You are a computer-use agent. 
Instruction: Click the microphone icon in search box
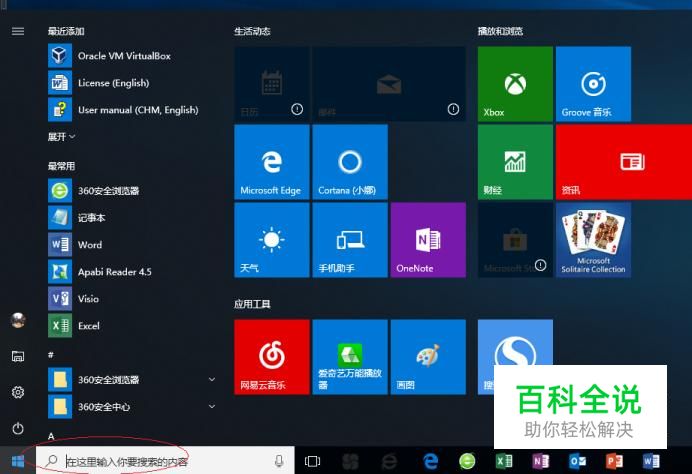coord(279,462)
